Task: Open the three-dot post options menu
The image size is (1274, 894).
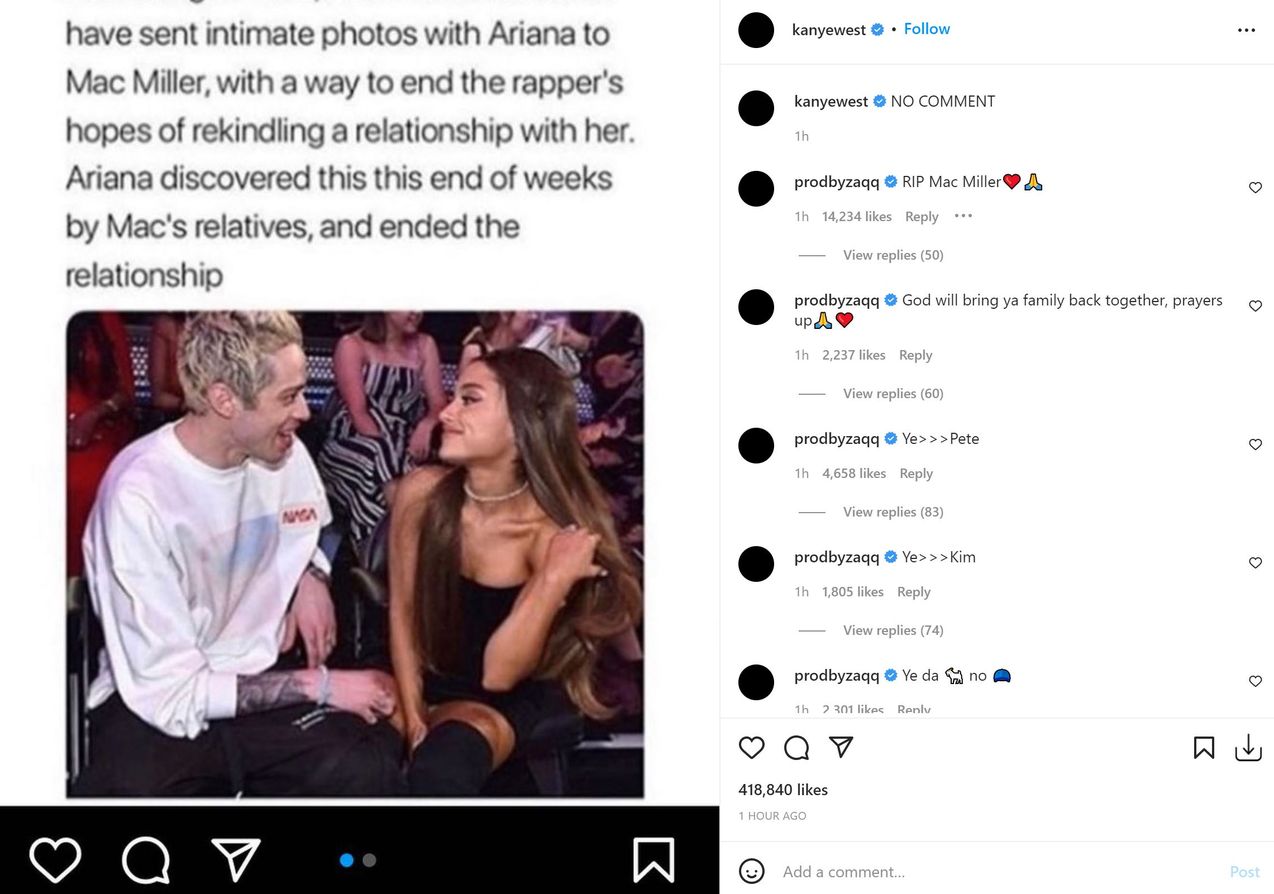Action: (1246, 30)
